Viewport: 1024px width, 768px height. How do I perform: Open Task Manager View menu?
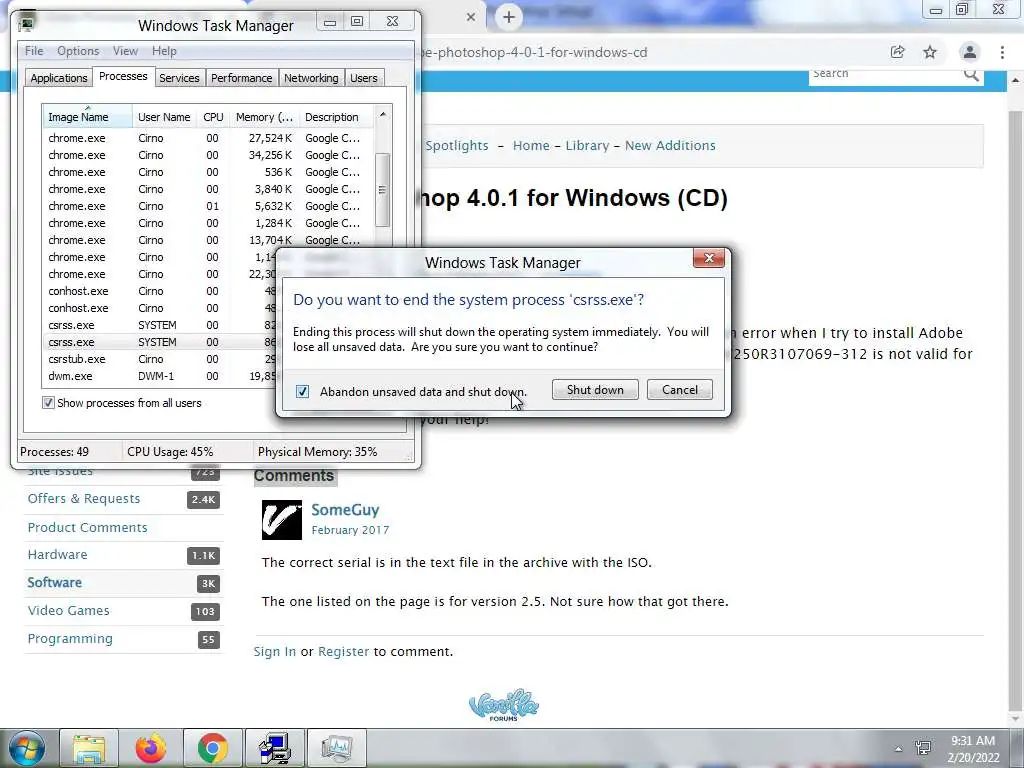pos(125,51)
